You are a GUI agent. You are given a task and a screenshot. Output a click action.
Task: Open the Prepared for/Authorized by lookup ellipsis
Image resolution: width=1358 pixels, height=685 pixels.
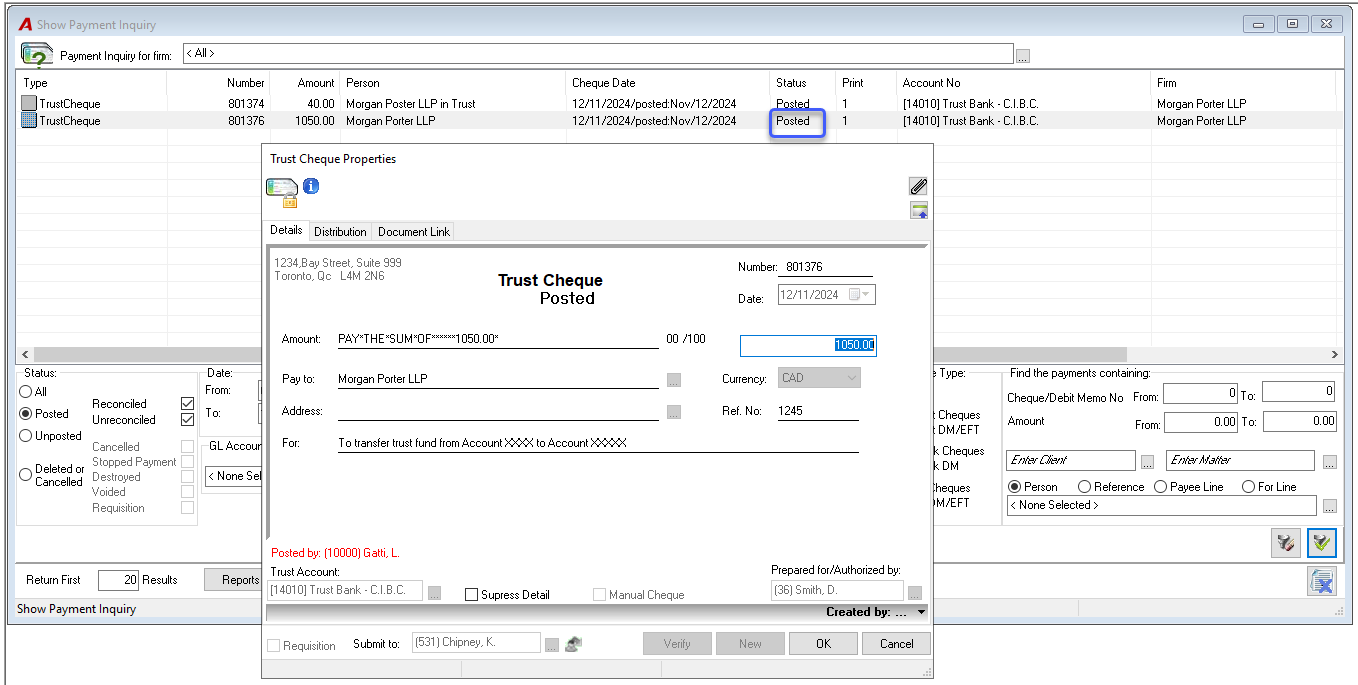[x=914, y=593]
